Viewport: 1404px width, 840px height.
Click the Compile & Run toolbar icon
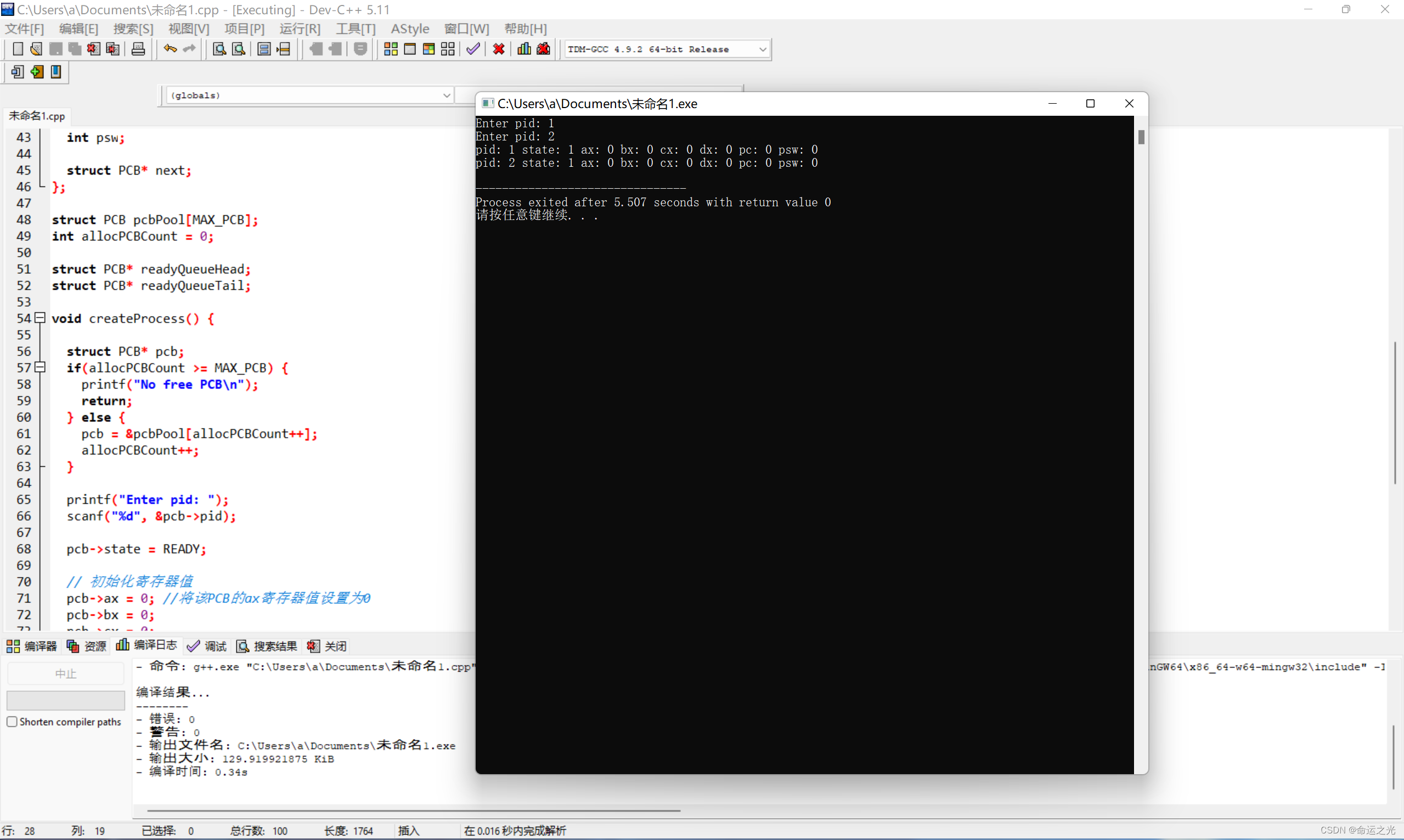point(428,49)
